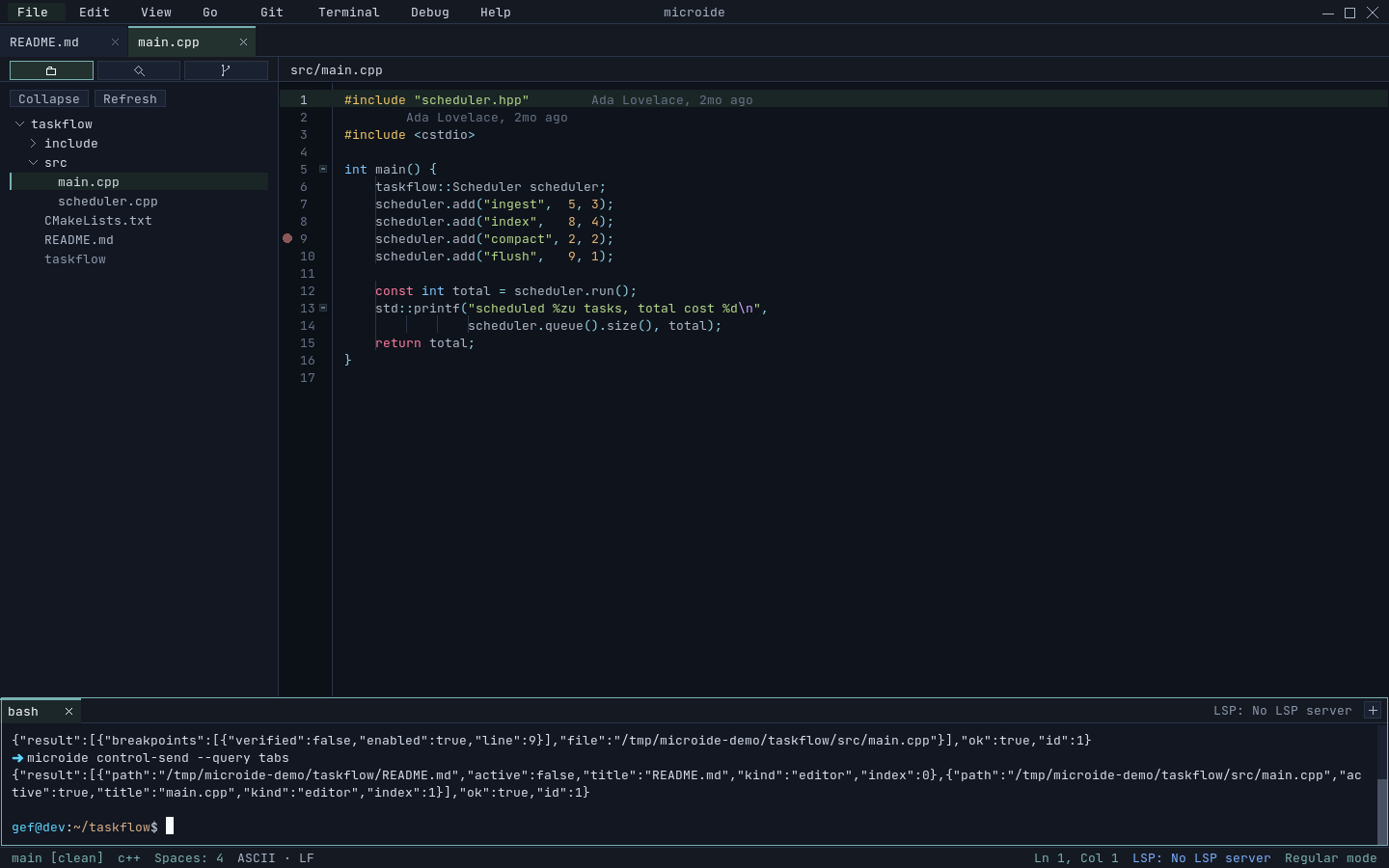Open main.cpp in the file tree
Screen dimensions: 1389x868
pyautogui.click(x=139, y=182)
